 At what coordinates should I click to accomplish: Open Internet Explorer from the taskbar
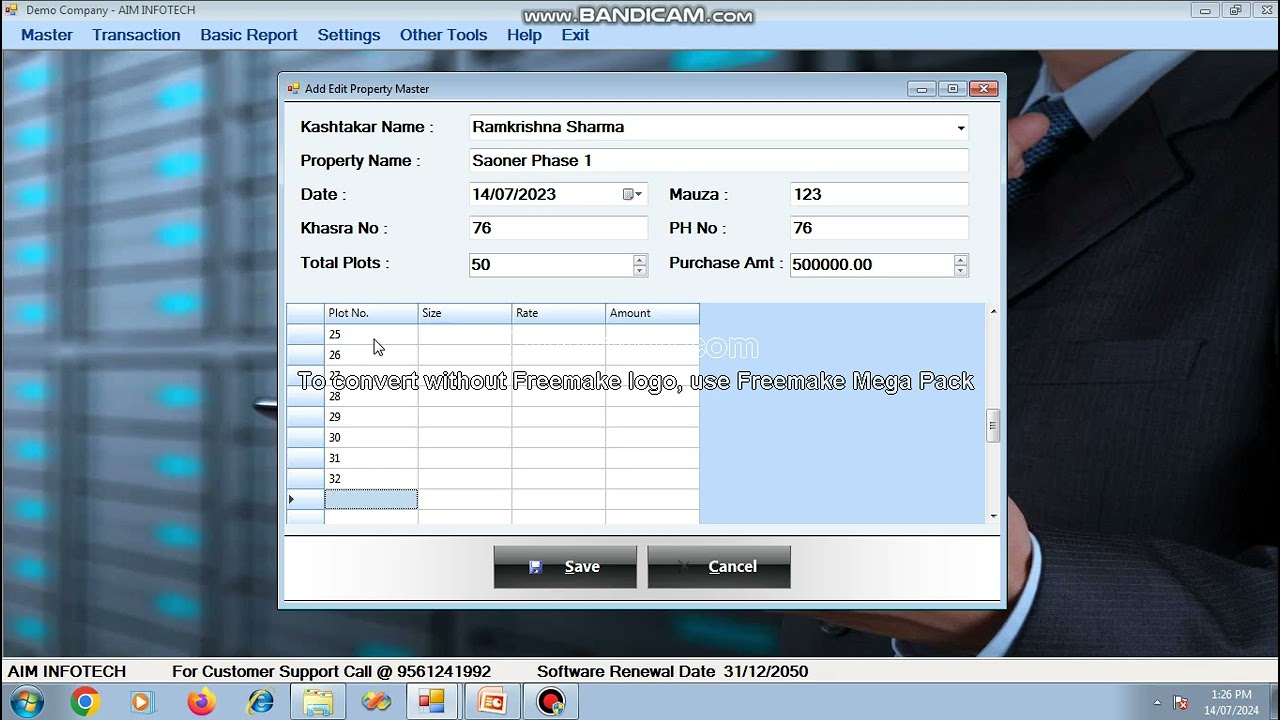click(x=261, y=702)
